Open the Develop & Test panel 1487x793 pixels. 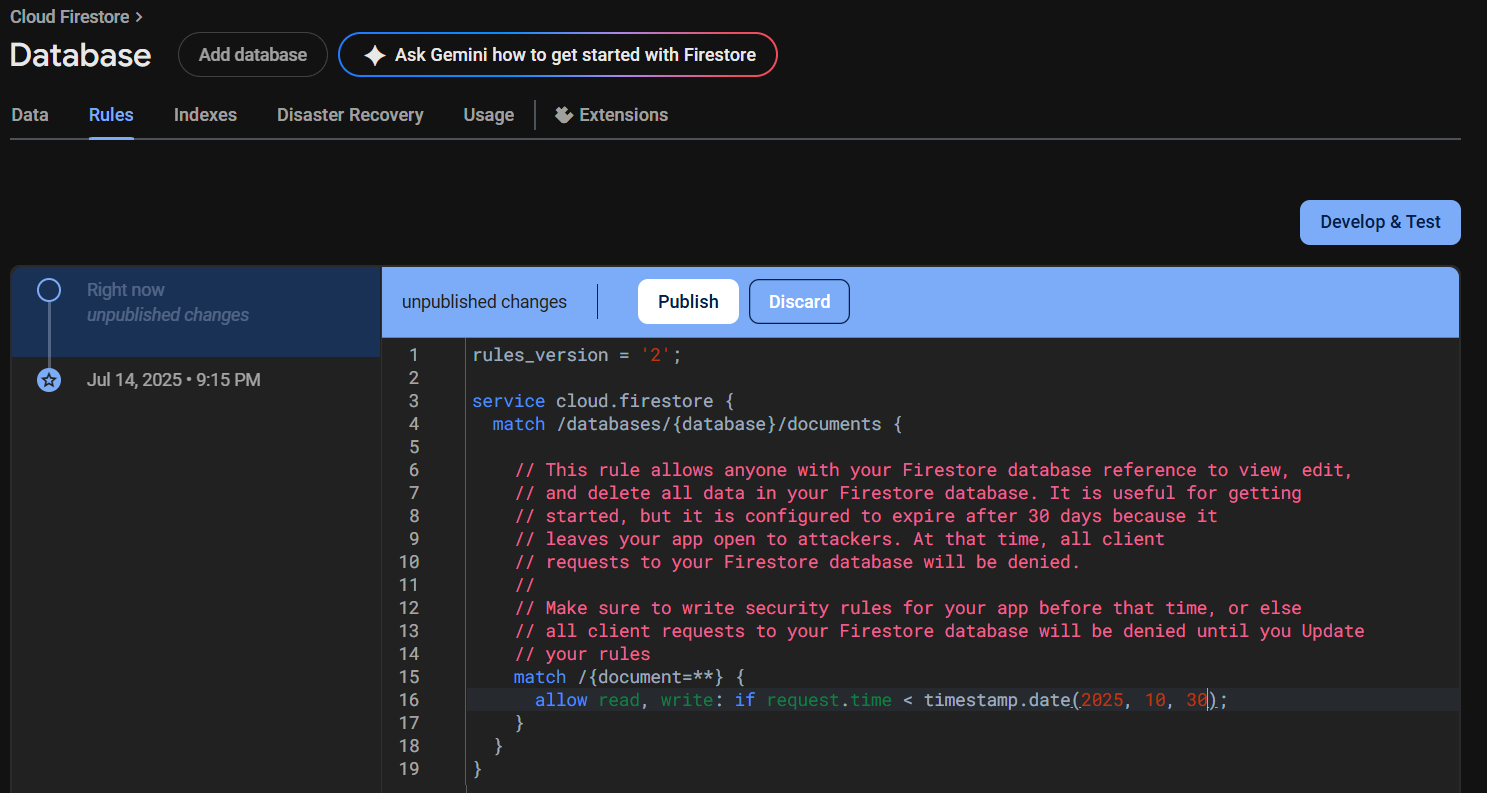(1380, 222)
